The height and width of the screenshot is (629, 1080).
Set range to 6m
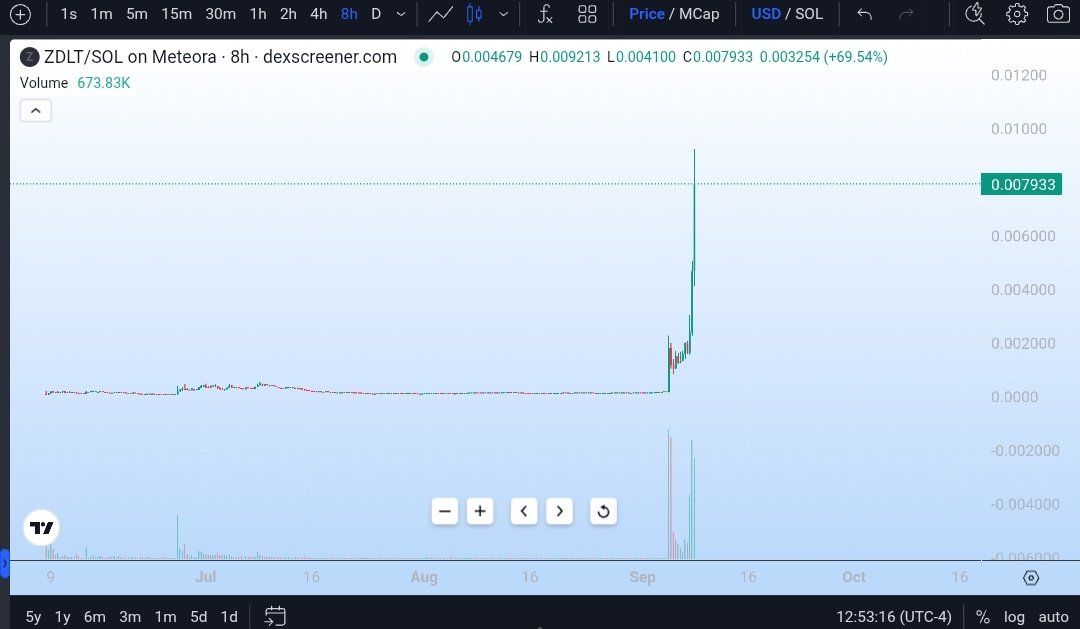pos(95,617)
